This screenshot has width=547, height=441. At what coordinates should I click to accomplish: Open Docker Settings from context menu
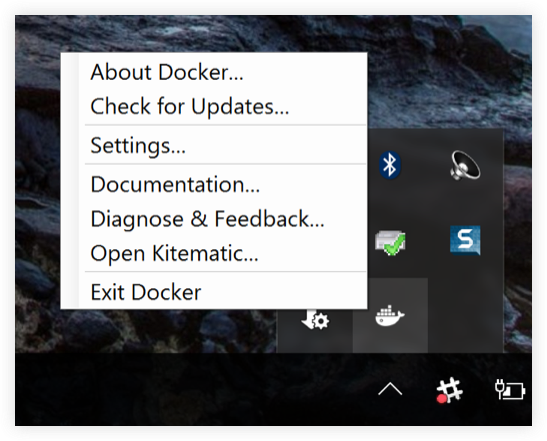coord(214,145)
